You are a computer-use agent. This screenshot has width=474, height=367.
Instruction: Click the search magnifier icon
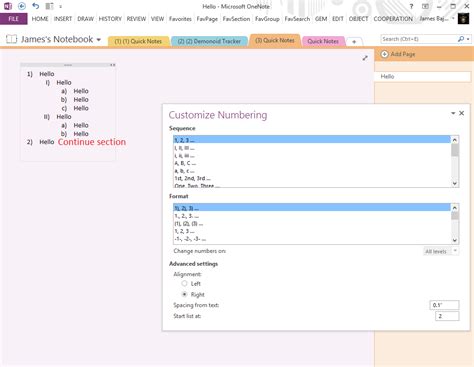click(461, 39)
